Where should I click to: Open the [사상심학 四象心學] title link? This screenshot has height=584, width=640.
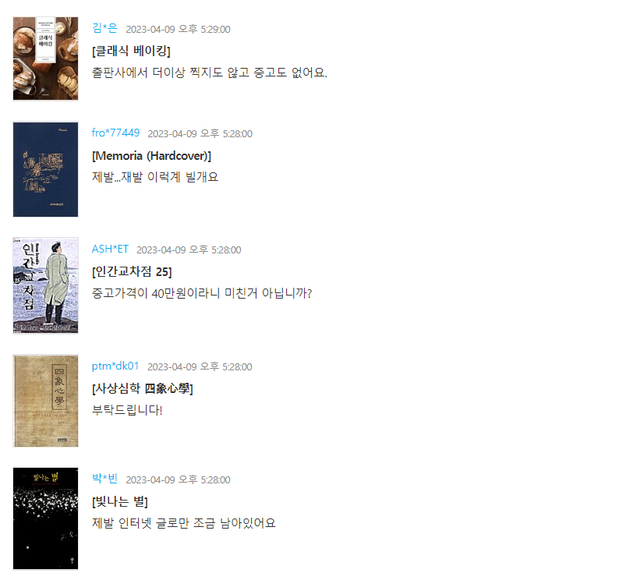tap(142, 389)
